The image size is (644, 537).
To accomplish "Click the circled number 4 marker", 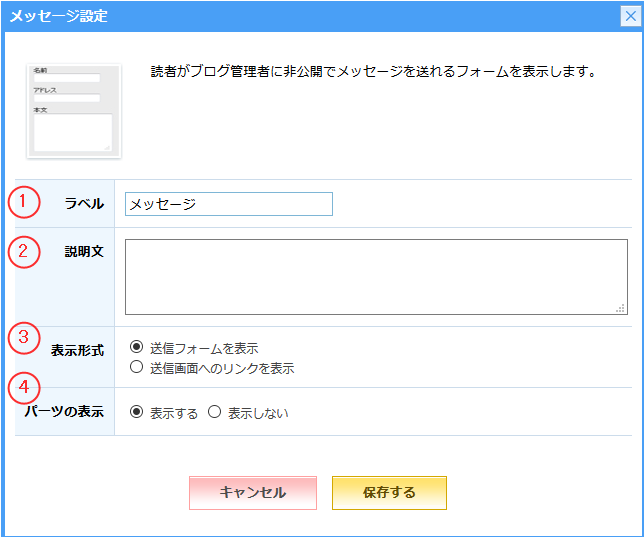I will pyautogui.click(x=23, y=388).
